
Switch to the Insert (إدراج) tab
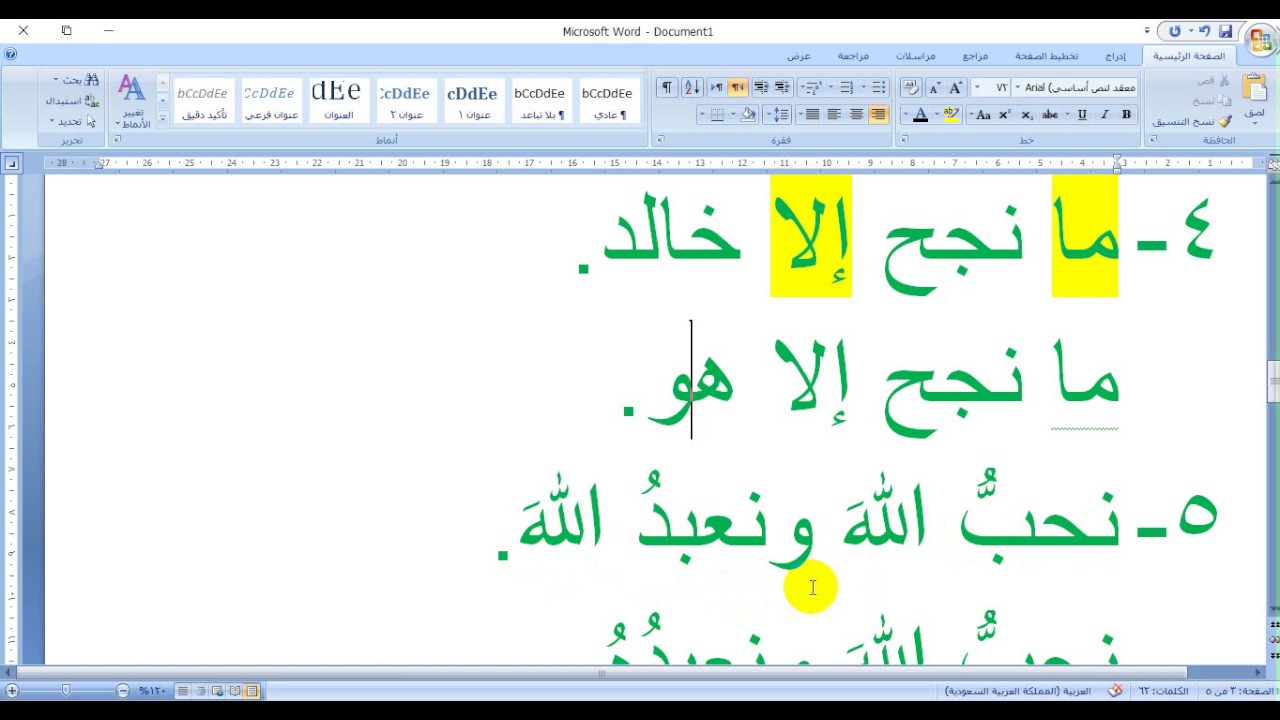[x=1115, y=56]
